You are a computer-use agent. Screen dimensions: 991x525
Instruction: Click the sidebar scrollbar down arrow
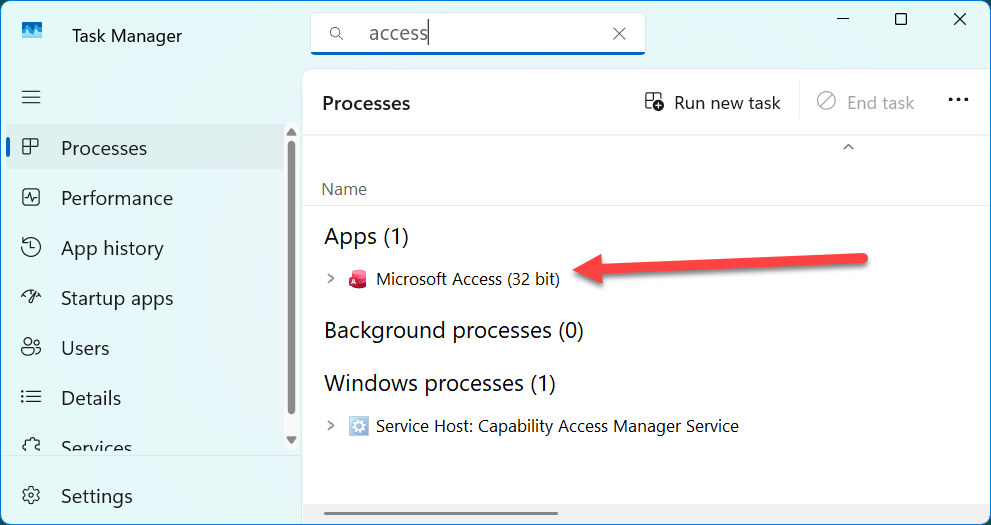tap(291, 440)
